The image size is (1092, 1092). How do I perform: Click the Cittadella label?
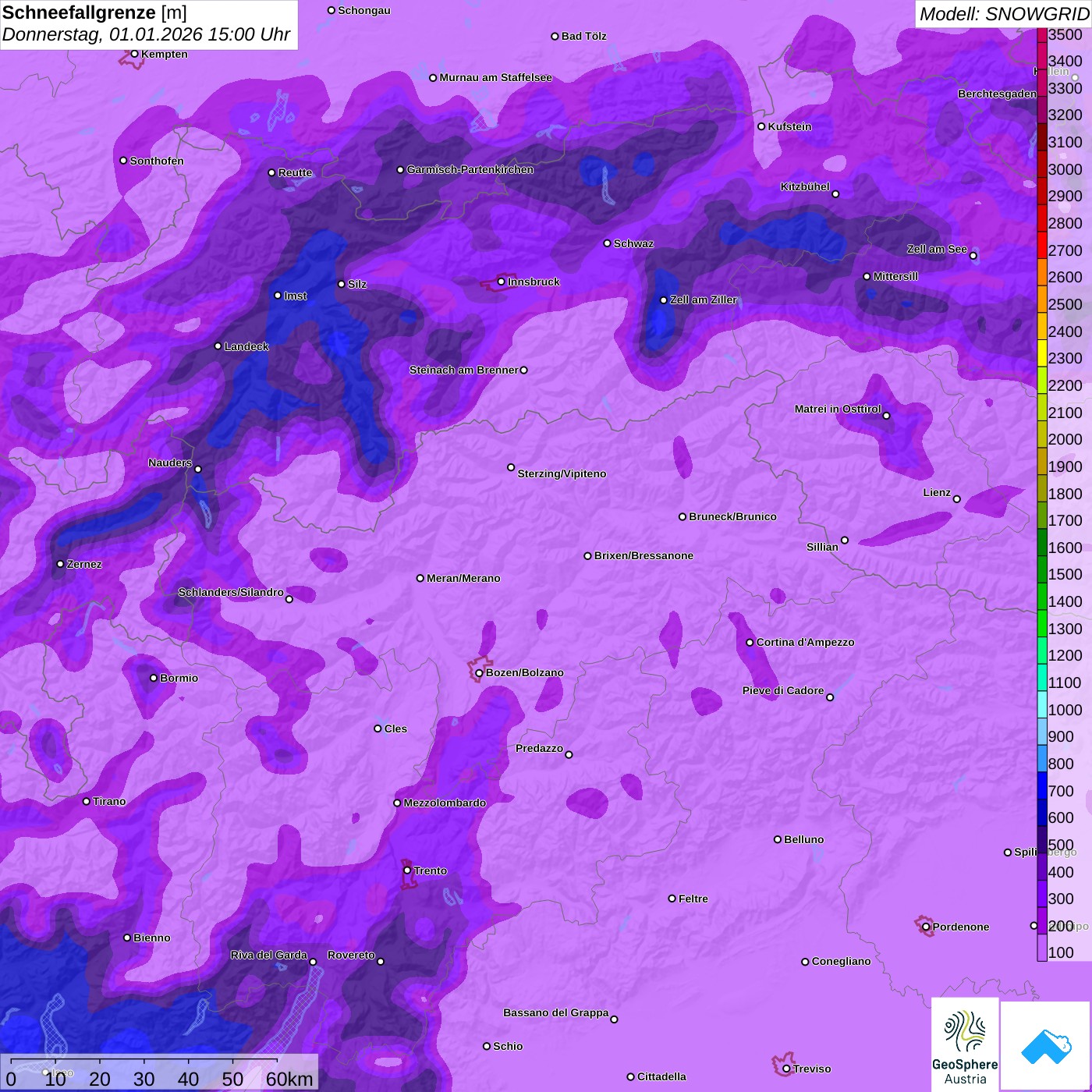coord(662,1076)
